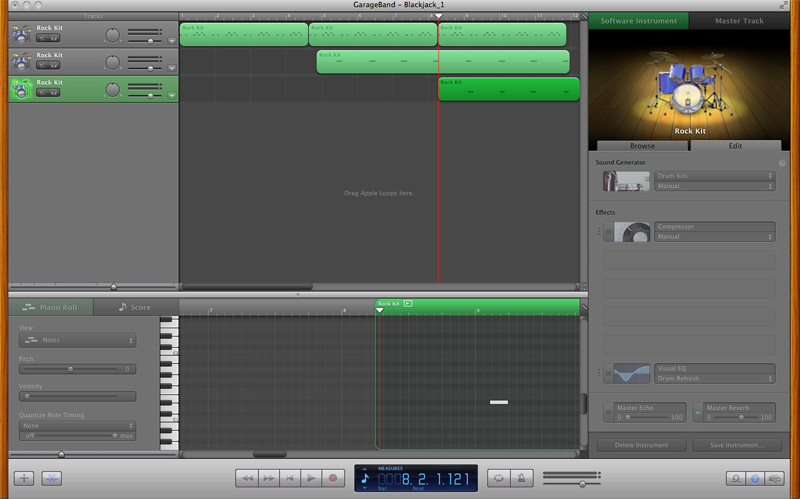
Task: Click the help question mark in Sound Generator
Action: [782, 163]
